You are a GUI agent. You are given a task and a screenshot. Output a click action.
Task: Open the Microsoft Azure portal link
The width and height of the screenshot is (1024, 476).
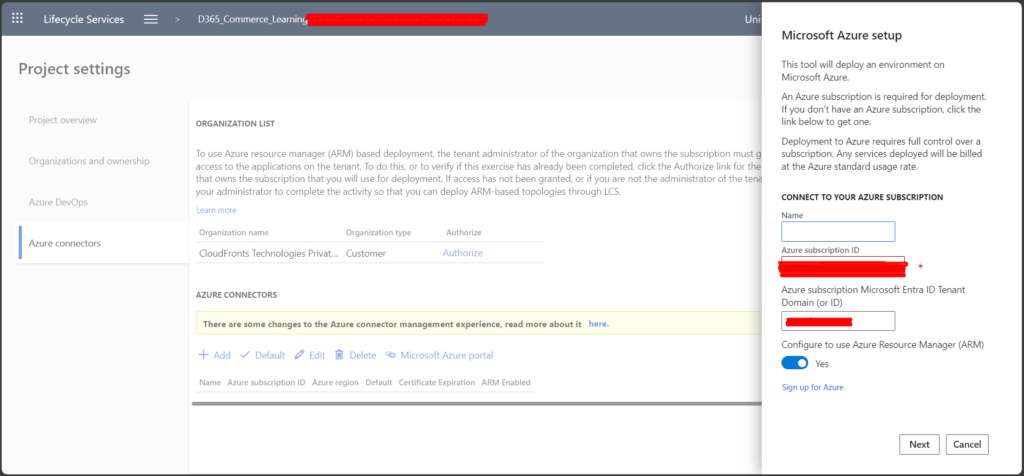439,355
